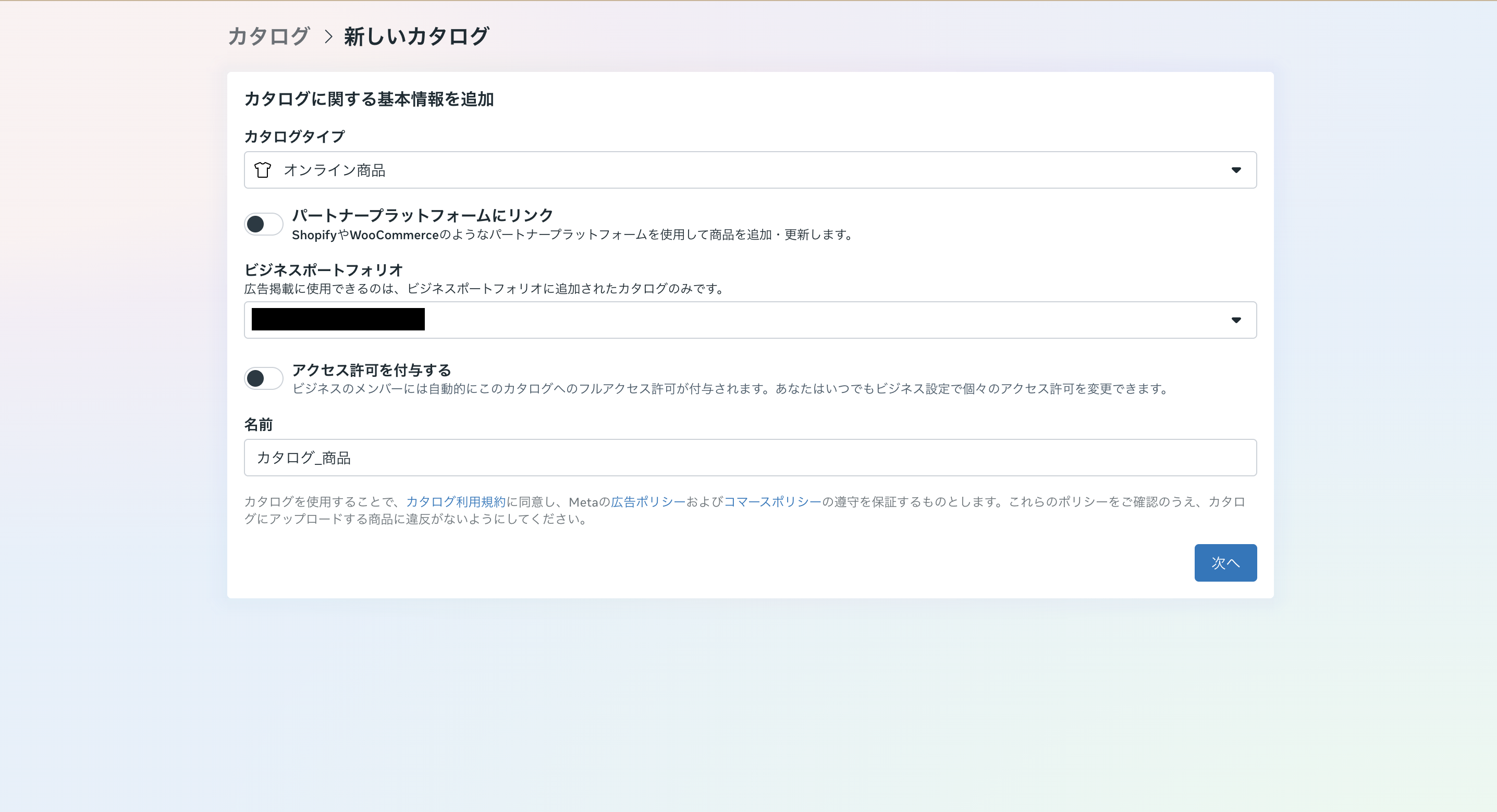This screenshot has width=1497, height=812.
Task: Click the caret arrow in ビジネスポートフォリオ field
Action: pos(1235,321)
